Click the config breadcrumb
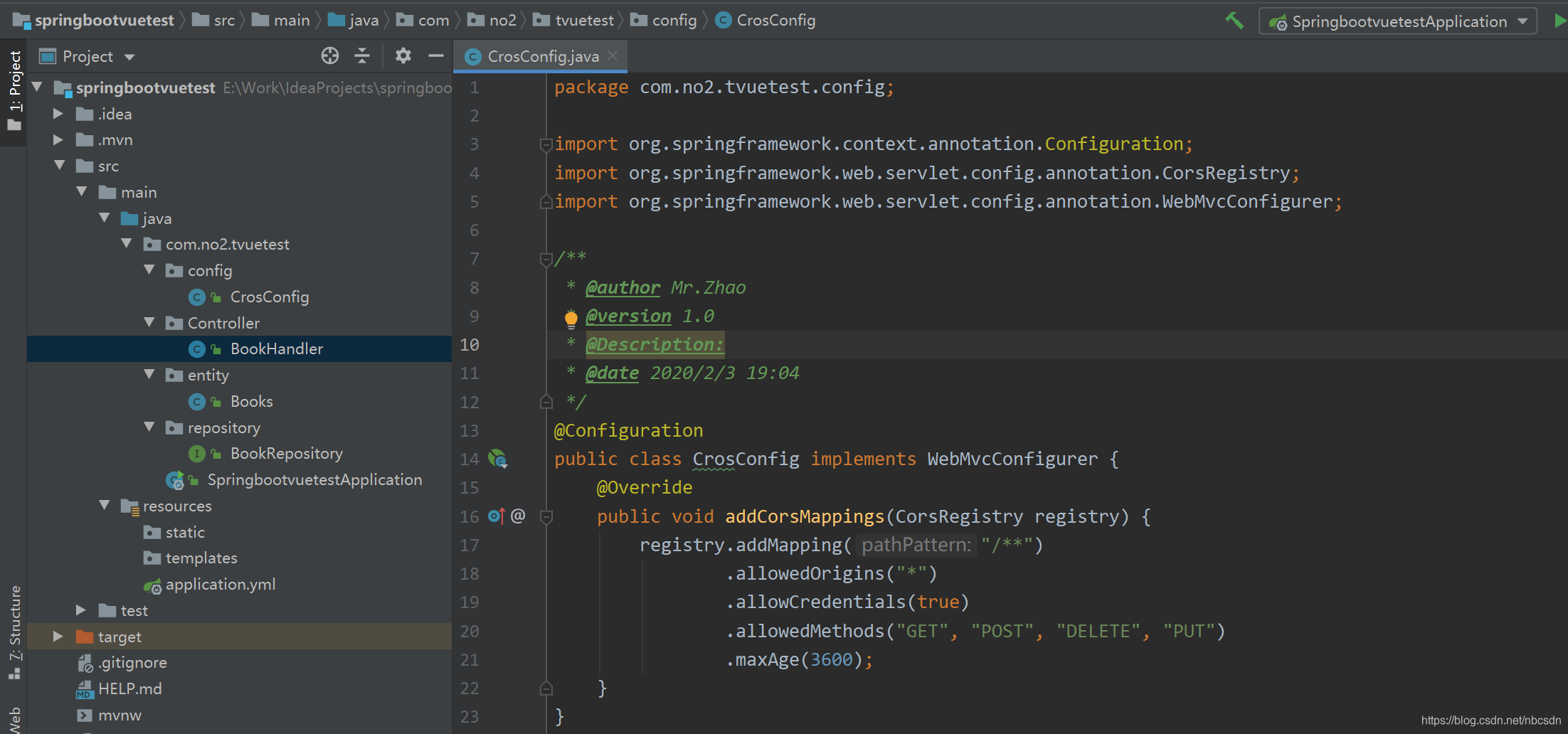Viewport: 1568px width, 734px height. (x=674, y=20)
